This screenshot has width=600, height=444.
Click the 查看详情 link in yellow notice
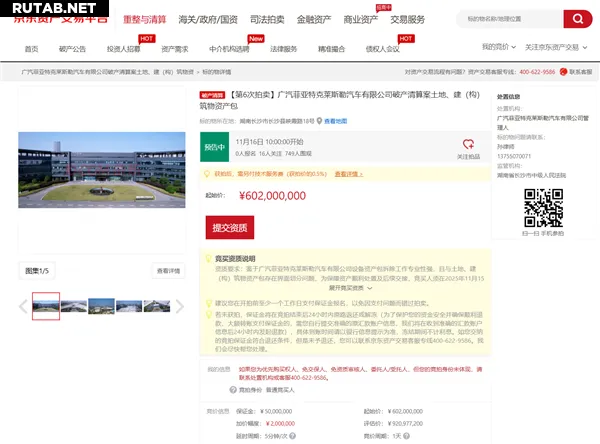(x=348, y=173)
